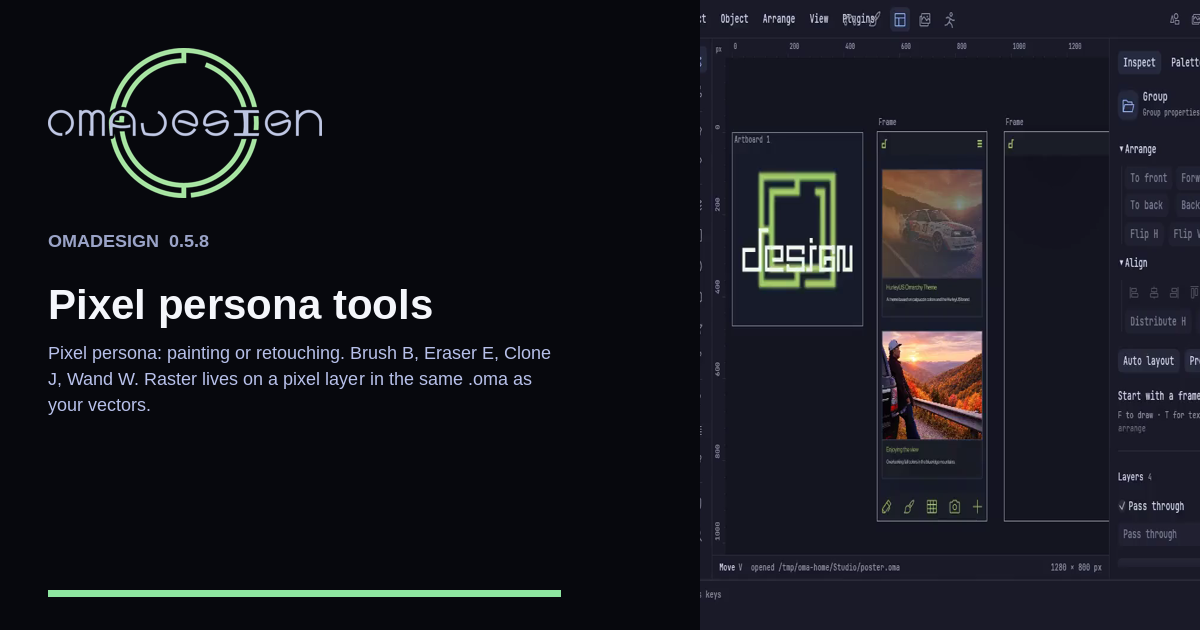Click the Group folder icon in Inspect panel
This screenshot has height=630, width=1200.
tap(1128, 105)
